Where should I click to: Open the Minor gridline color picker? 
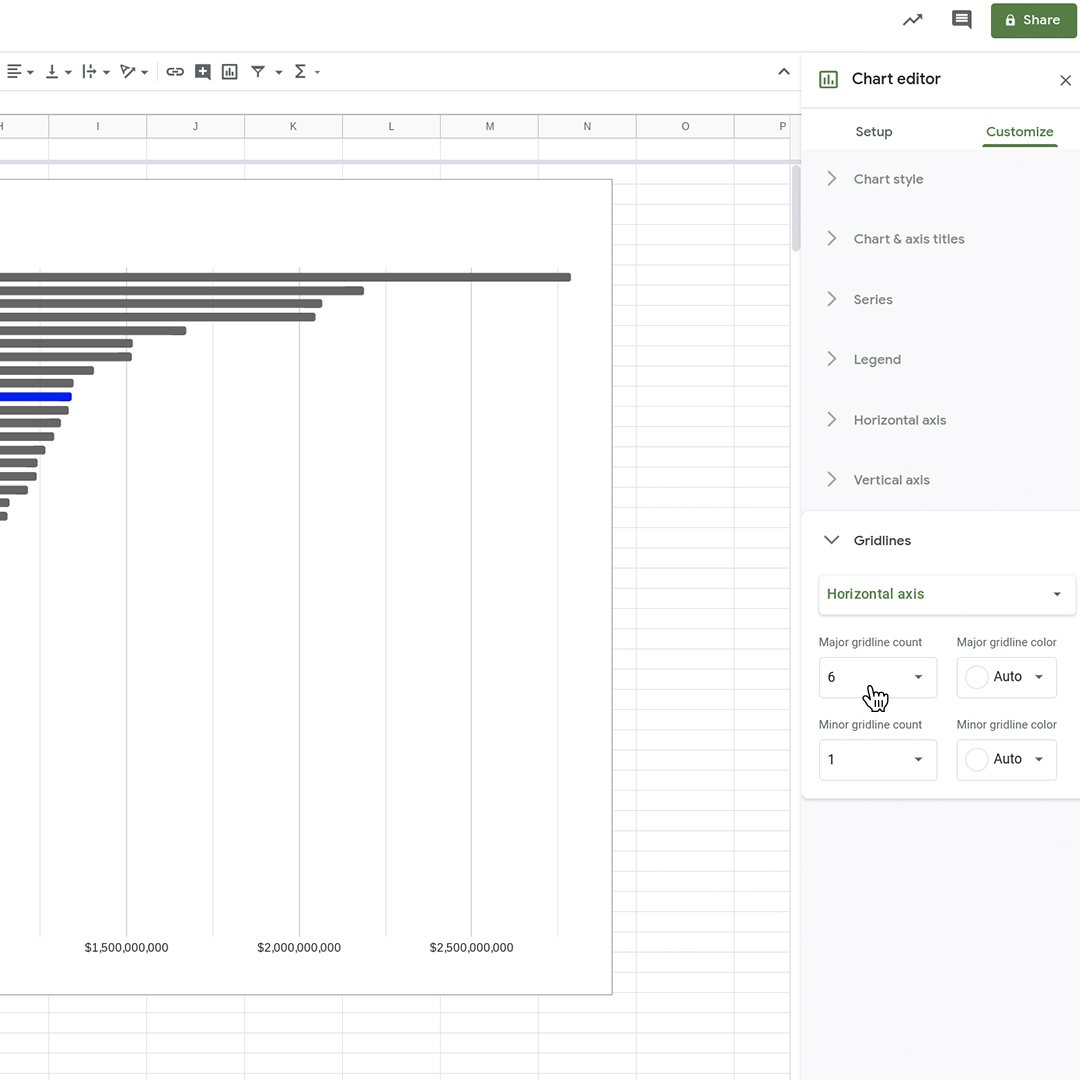click(x=1006, y=760)
